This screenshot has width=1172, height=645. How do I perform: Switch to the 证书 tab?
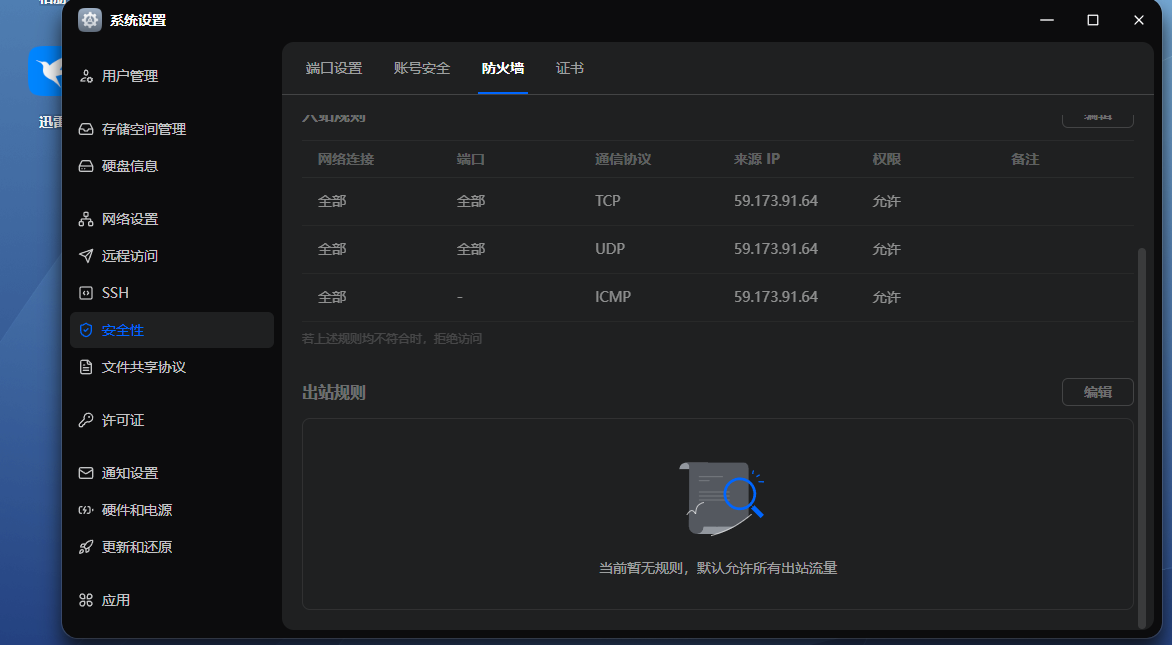tap(570, 68)
